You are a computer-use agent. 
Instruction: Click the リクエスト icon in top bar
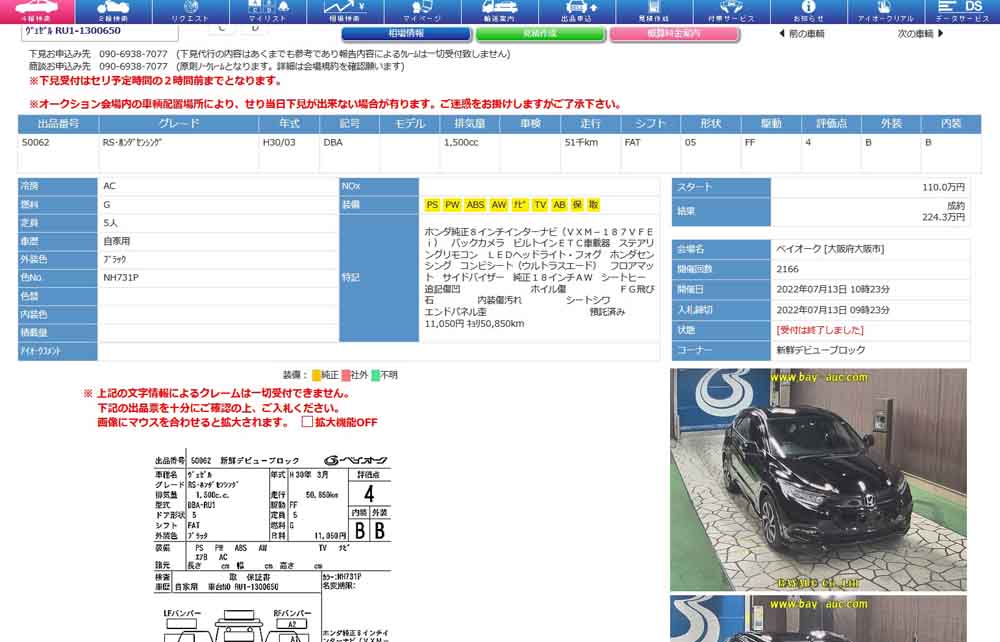(x=190, y=12)
